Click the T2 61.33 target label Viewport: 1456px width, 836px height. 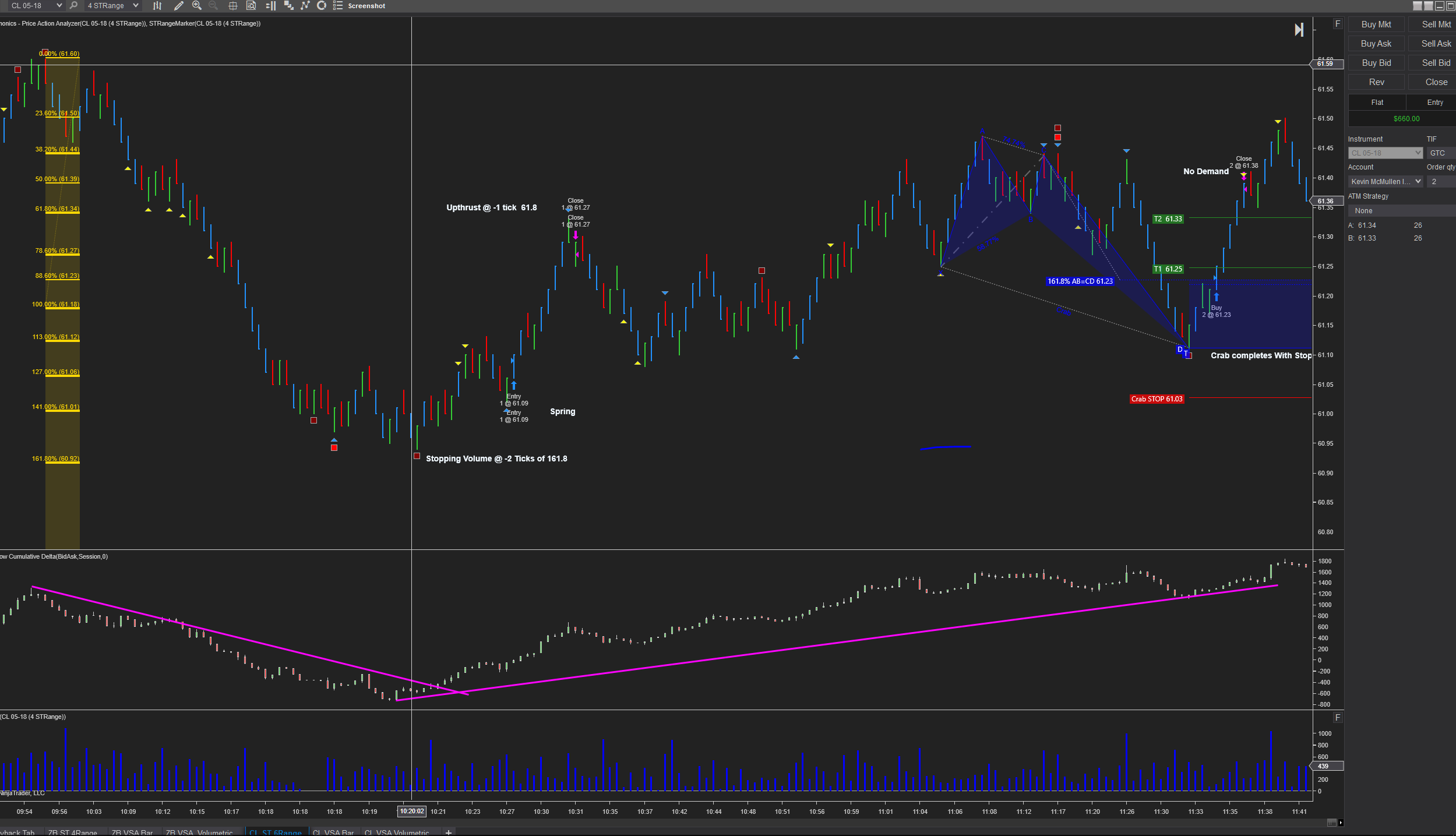click(1168, 219)
